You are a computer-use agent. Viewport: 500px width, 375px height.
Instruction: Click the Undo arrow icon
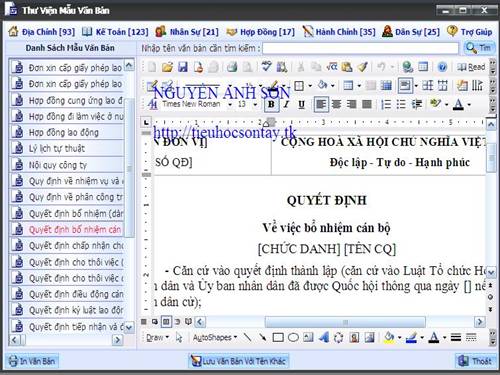pos(381,67)
